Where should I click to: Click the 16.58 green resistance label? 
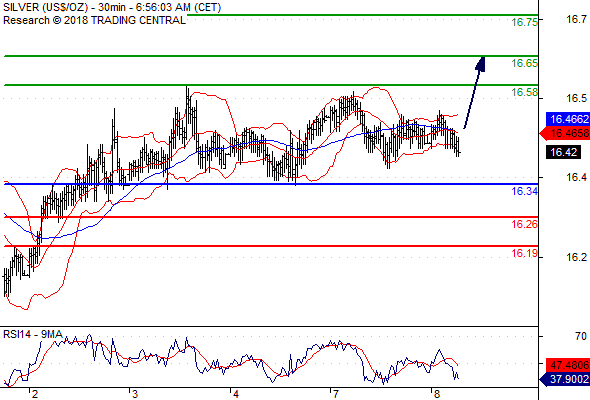pyautogui.click(x=525, y=92)
